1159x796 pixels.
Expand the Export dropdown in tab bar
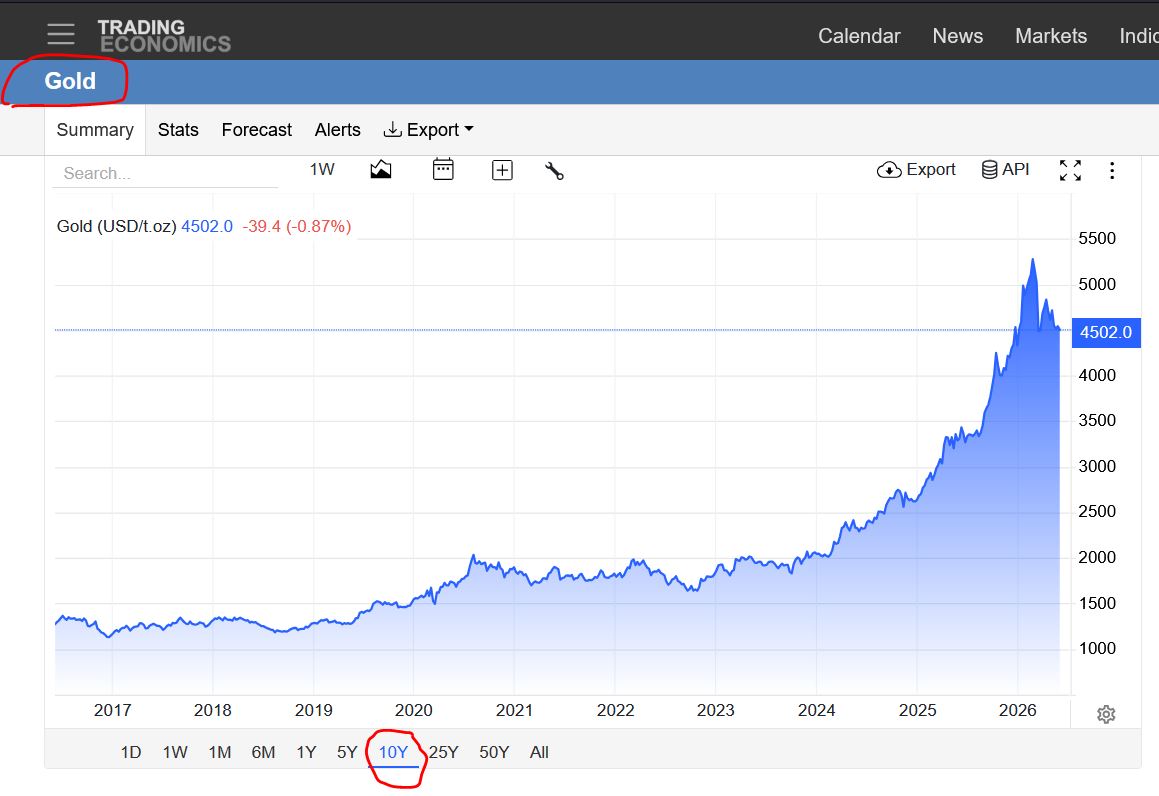point(428,130)
